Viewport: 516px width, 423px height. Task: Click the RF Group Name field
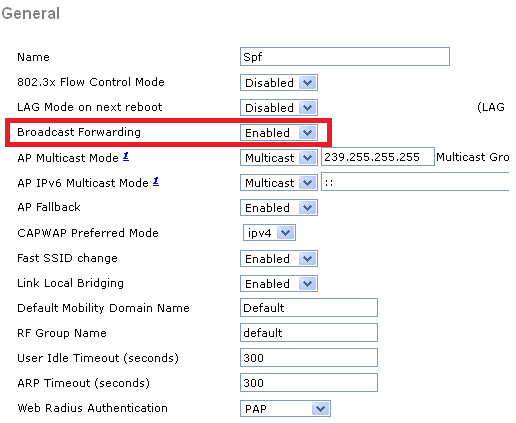[x=309, y=333]
